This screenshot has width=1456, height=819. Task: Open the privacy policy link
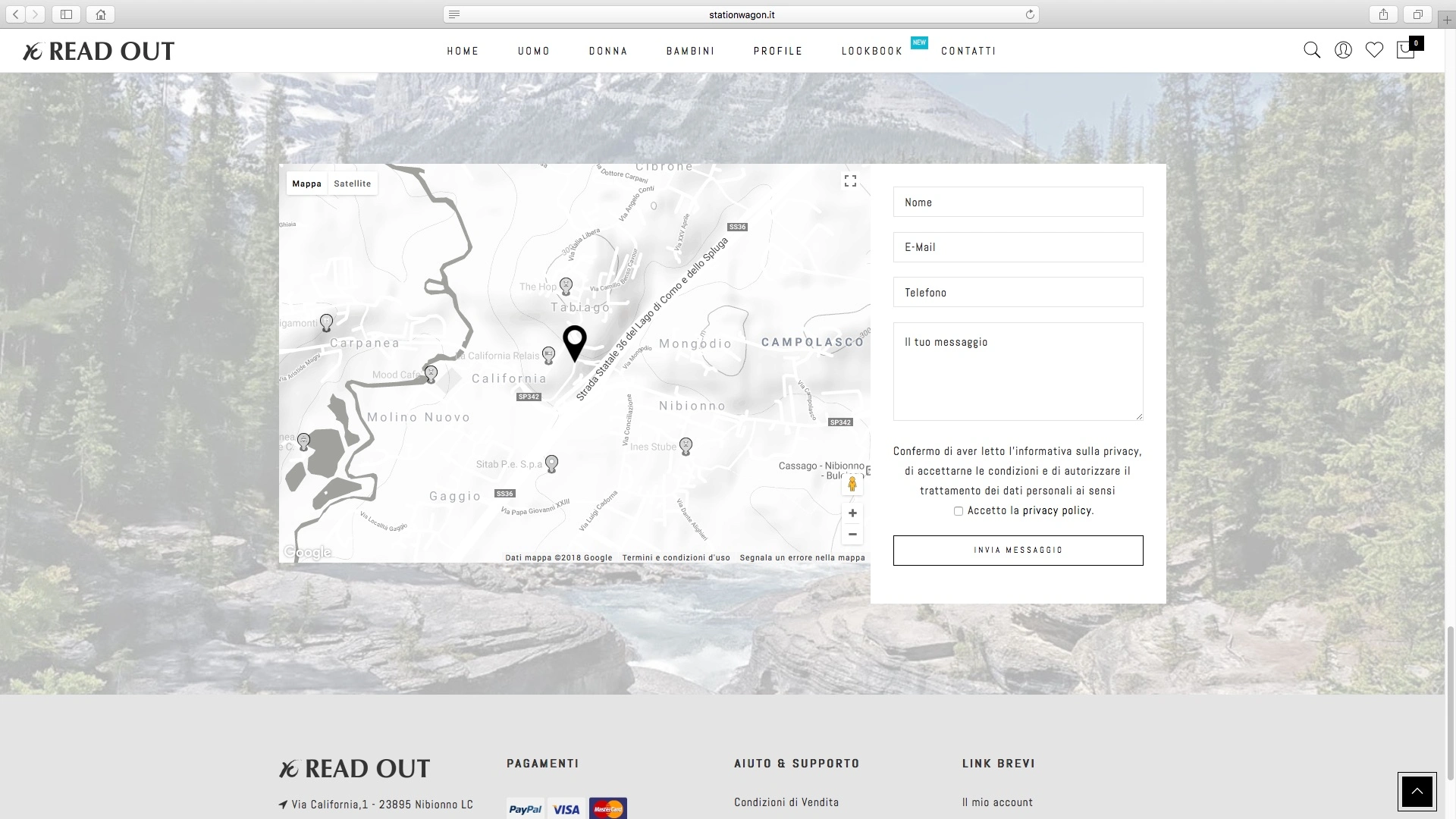[1058, 511]
